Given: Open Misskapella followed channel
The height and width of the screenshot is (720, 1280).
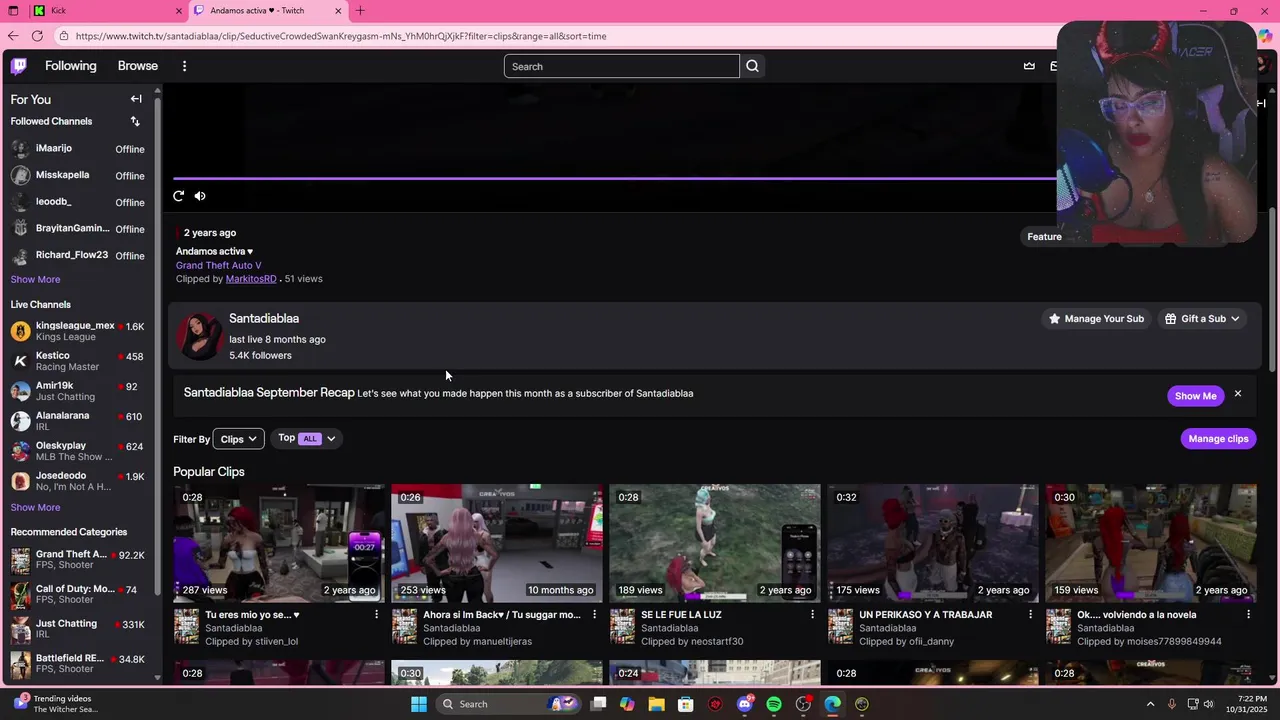Looking at the screenshot, I should pos(78,175).
